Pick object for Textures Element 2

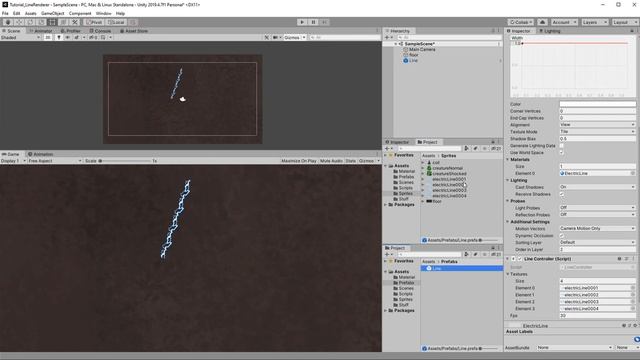[x=633, y=302]
